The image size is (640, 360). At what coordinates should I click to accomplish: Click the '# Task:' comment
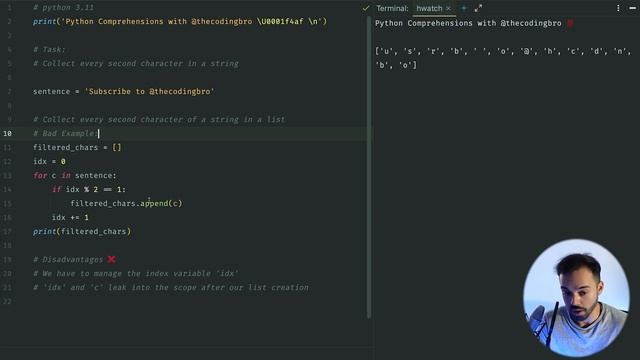tap(49, 49)
